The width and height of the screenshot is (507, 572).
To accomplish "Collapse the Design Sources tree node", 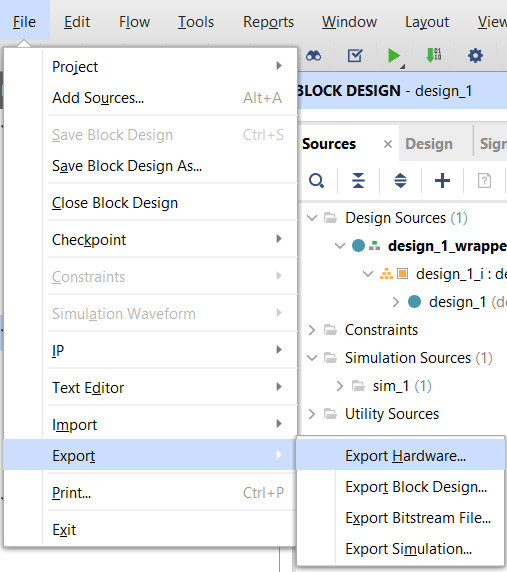I will point(312,218).
